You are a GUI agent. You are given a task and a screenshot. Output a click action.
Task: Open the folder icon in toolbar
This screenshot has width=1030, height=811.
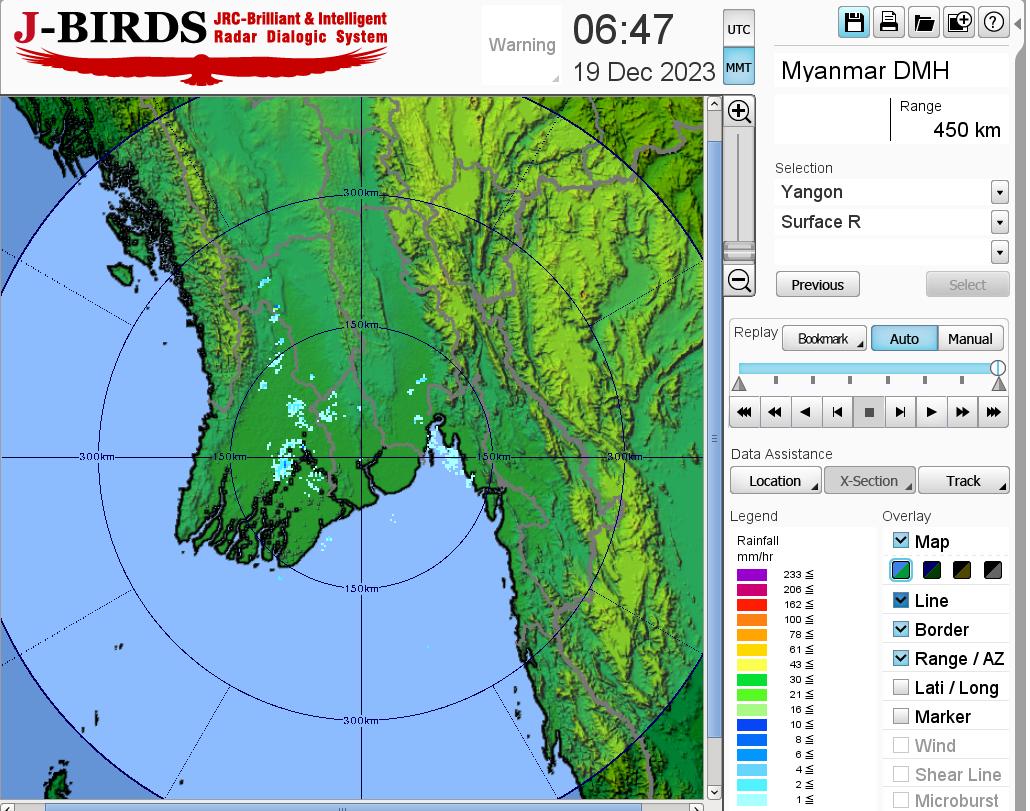923,23
